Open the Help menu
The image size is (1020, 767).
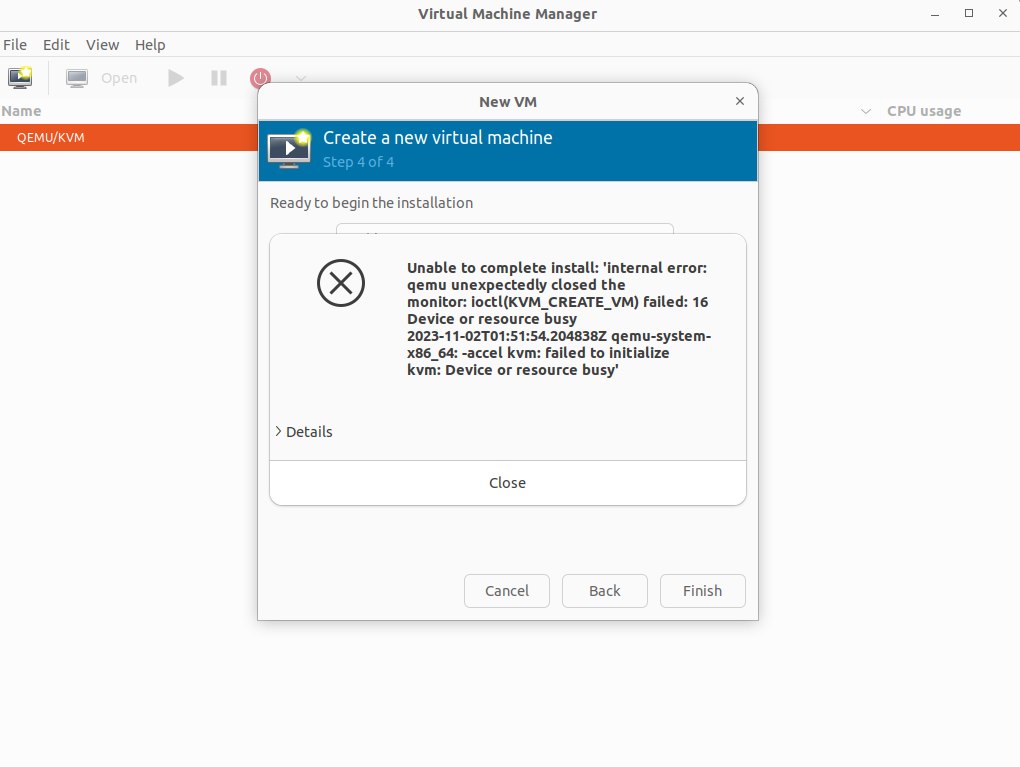pyautogui.click(x=150, y=44)
